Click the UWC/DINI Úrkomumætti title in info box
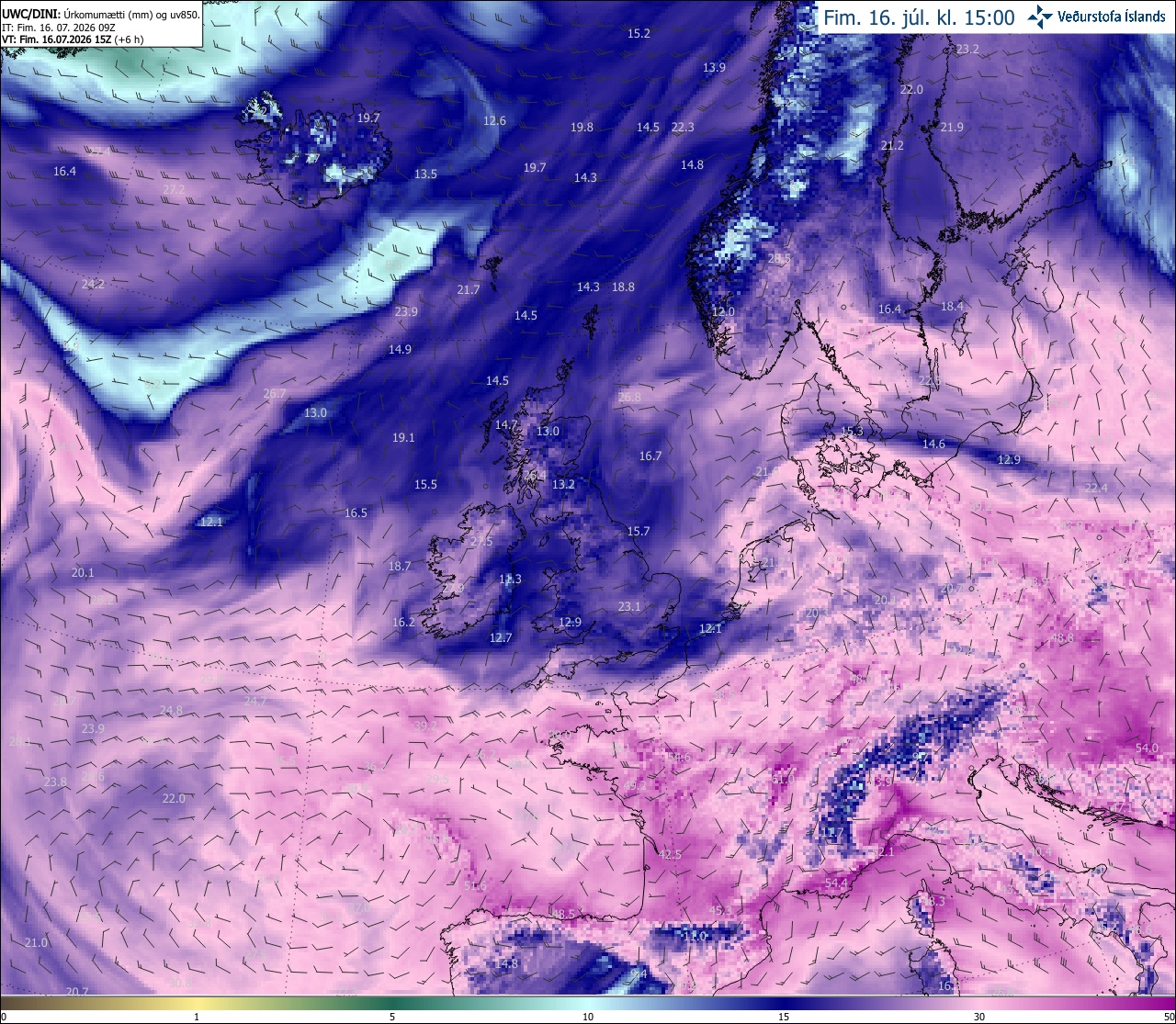The image size is (1176, 1024). point(100,14)
